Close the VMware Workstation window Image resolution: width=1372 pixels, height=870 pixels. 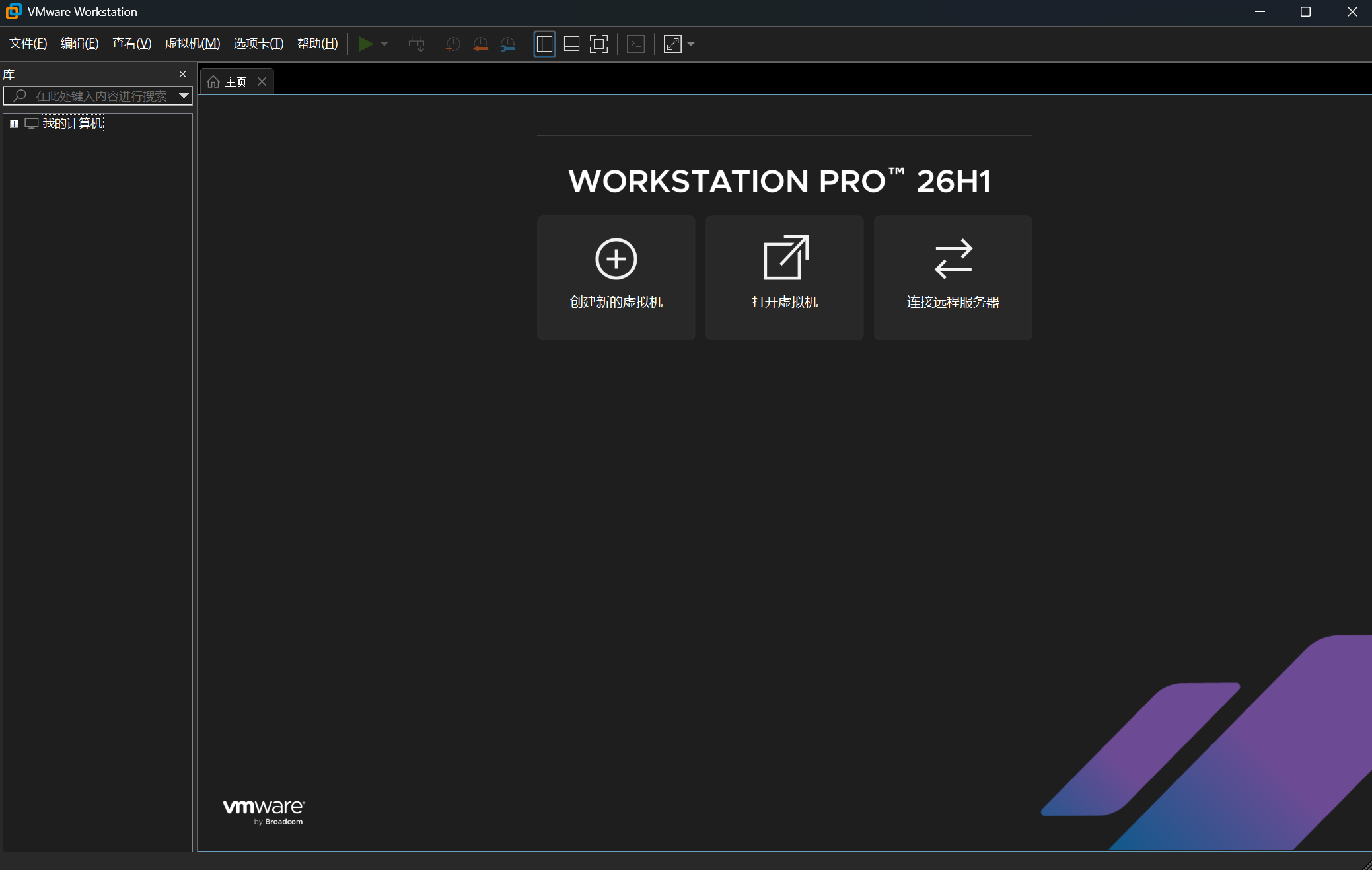tap(1352, 12)
